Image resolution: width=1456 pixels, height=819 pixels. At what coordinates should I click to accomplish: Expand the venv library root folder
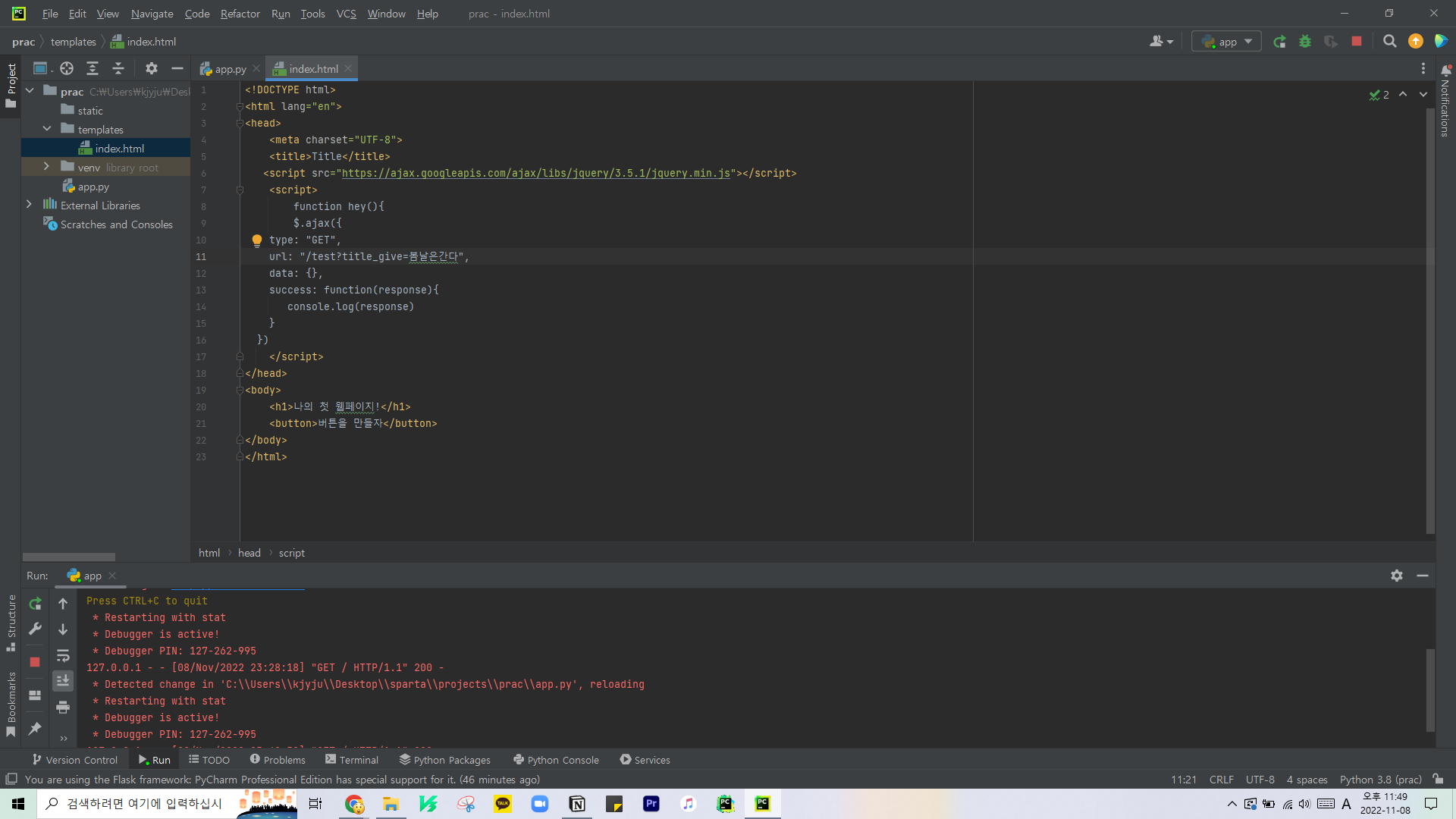pyautogui.click(x=47, y=167)
